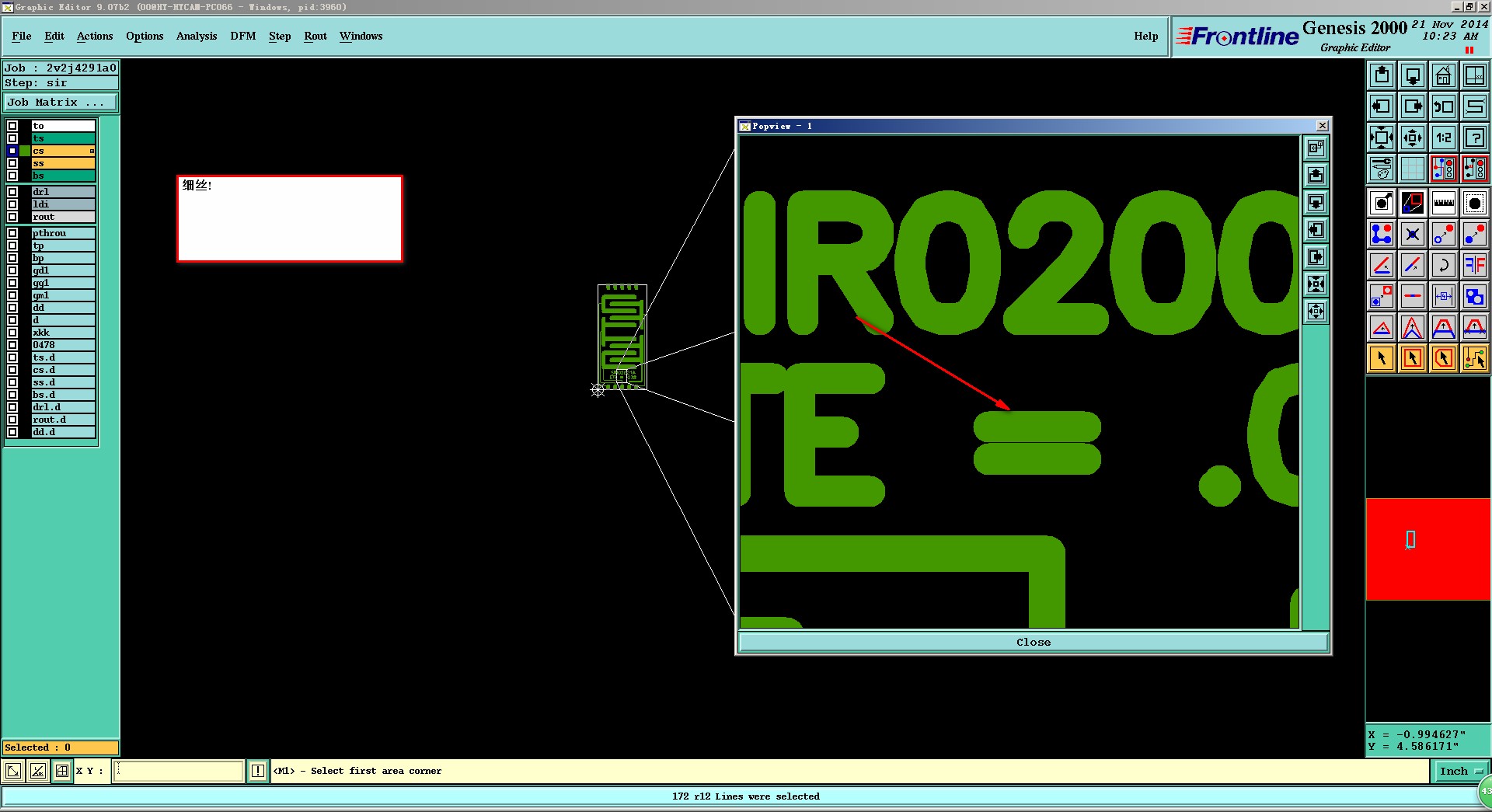
Task: Click the XY window layout icon
Action: [x=1475, y=75]
